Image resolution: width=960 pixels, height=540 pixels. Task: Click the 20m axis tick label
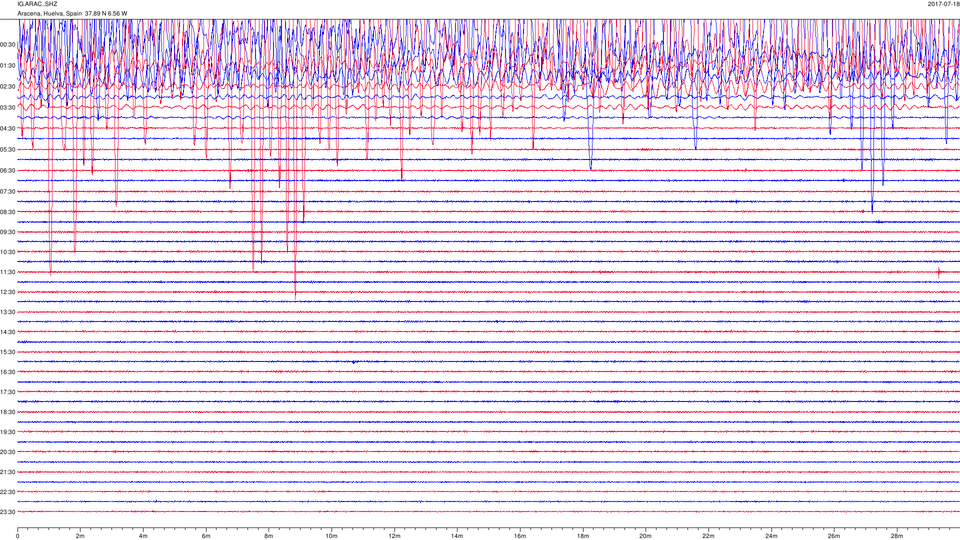(645, 536)
